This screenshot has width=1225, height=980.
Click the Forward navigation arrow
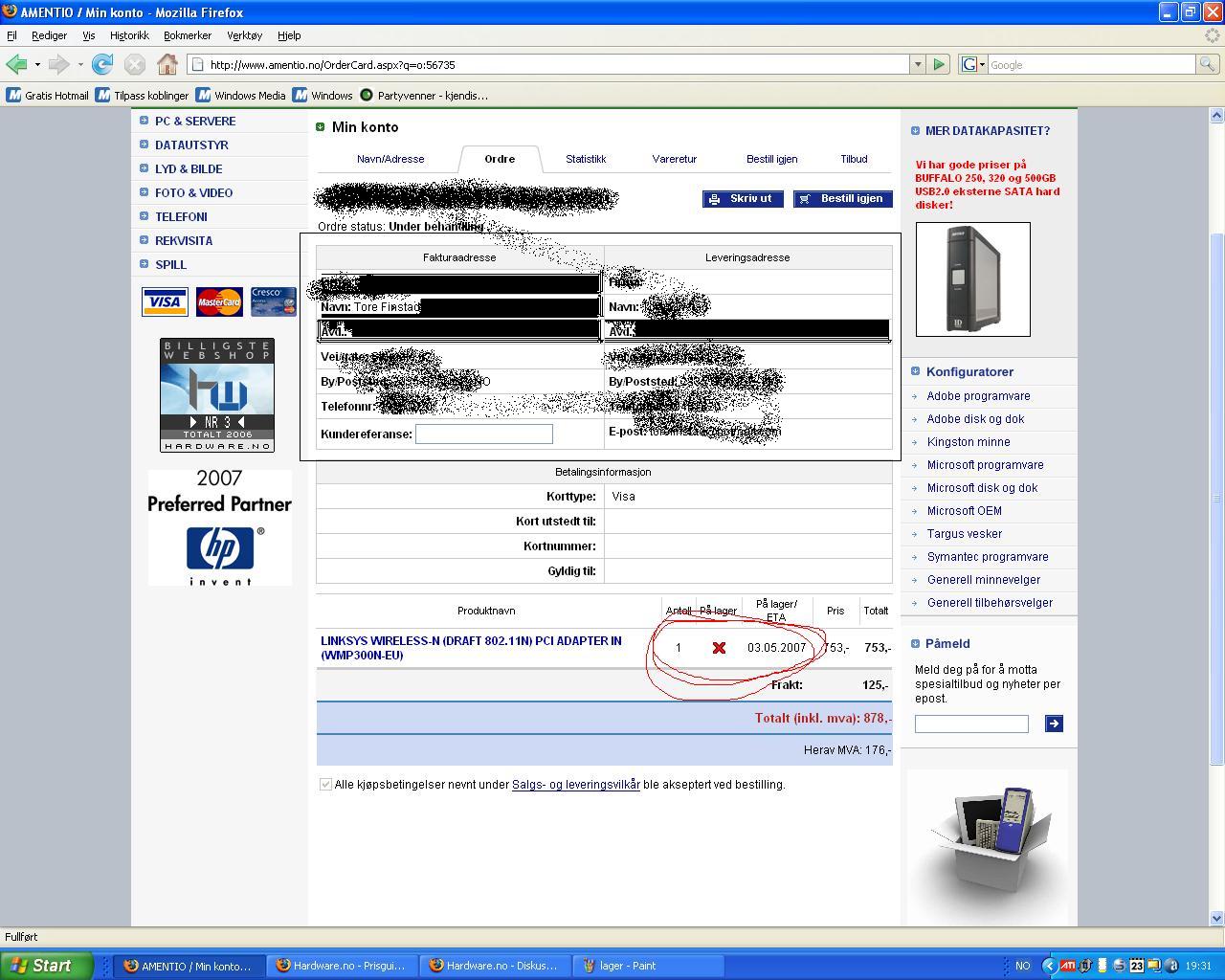point(58,64)
